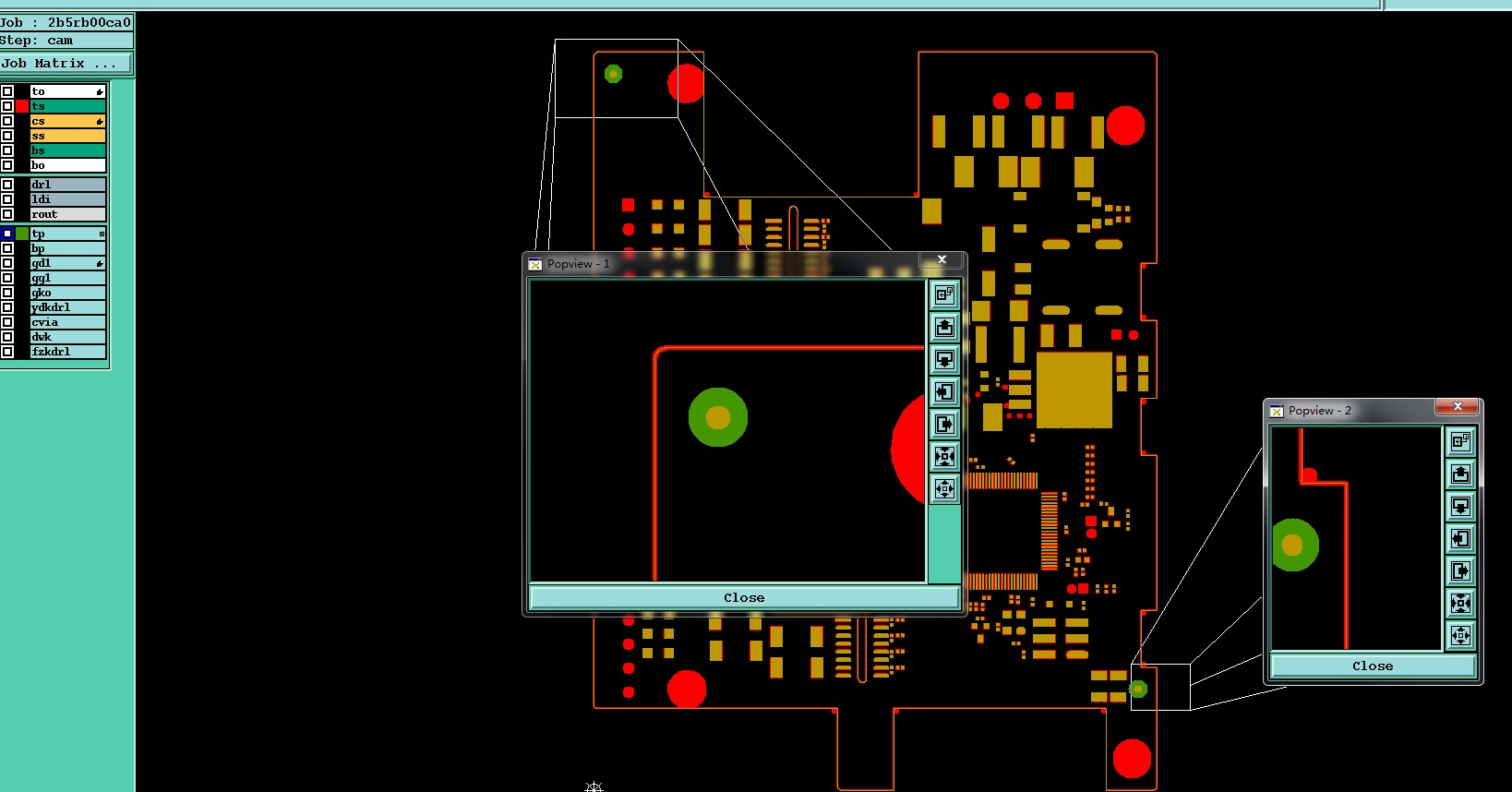Select layer name 'bp'
Screen dimensions: 1512x792
68,248
